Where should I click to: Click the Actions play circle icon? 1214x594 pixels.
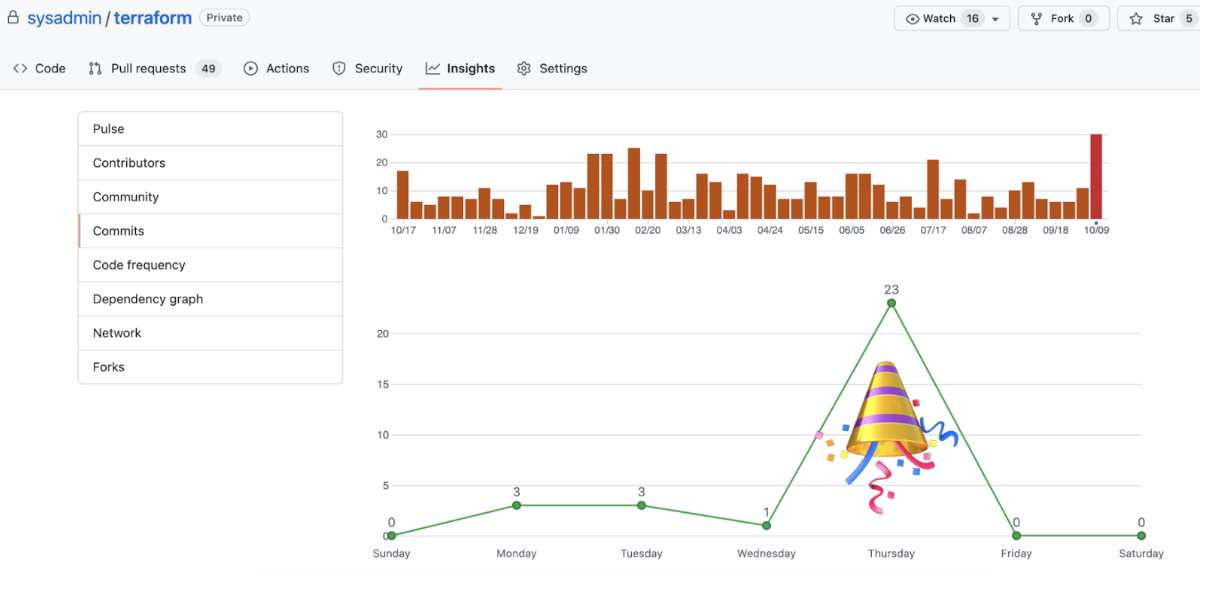pyautogui.click(x=251, y=69)
